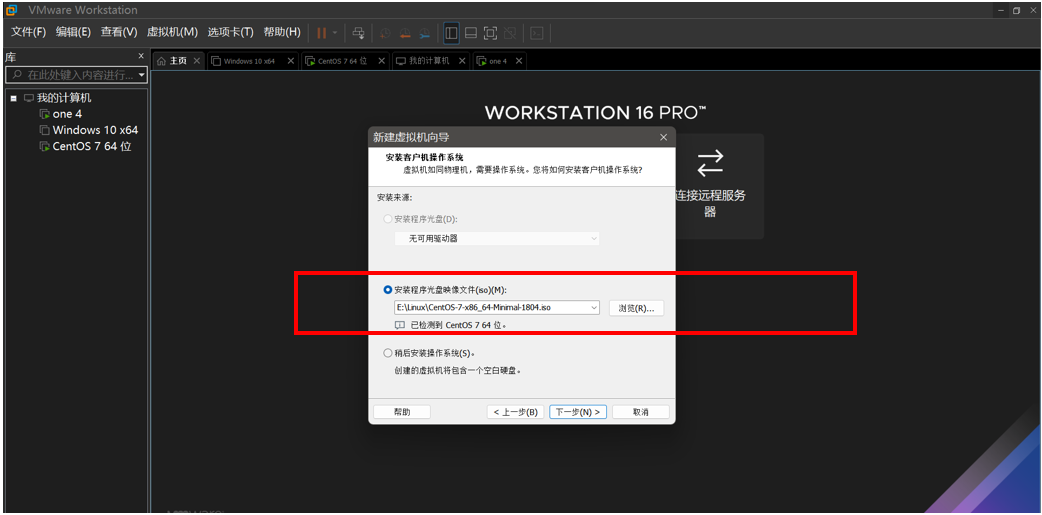The image size is (1042, 515).
Task: Click the < 上一步(B) button
Action: (x=516, y=412)
